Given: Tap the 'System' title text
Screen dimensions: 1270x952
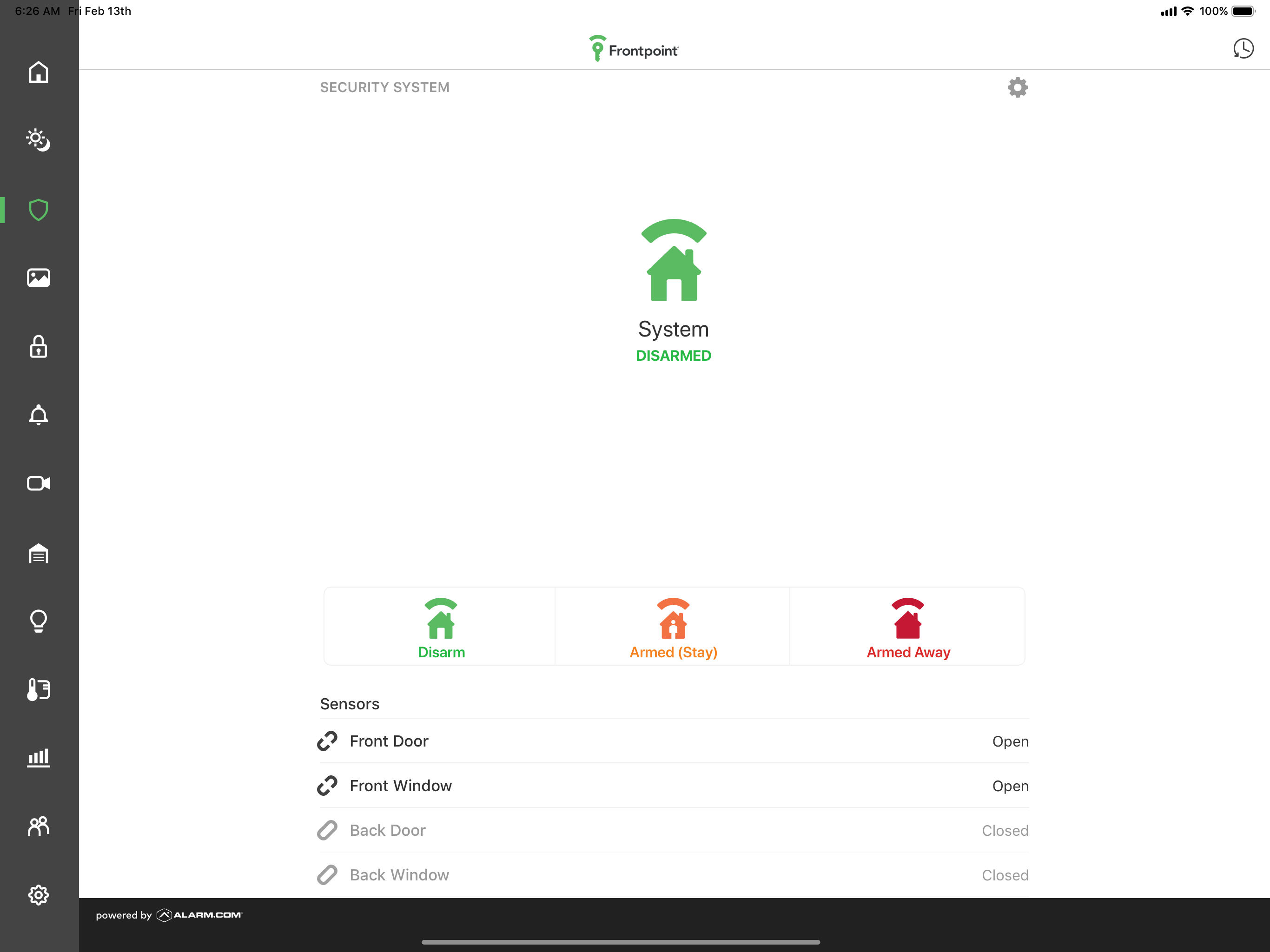Looking at the screenshot, I should (674, 330).
